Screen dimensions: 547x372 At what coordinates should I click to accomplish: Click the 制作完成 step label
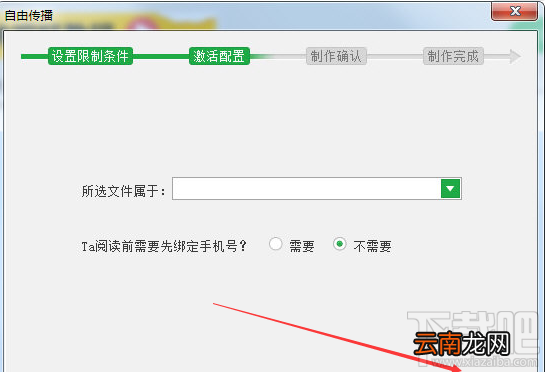point(453,56)
